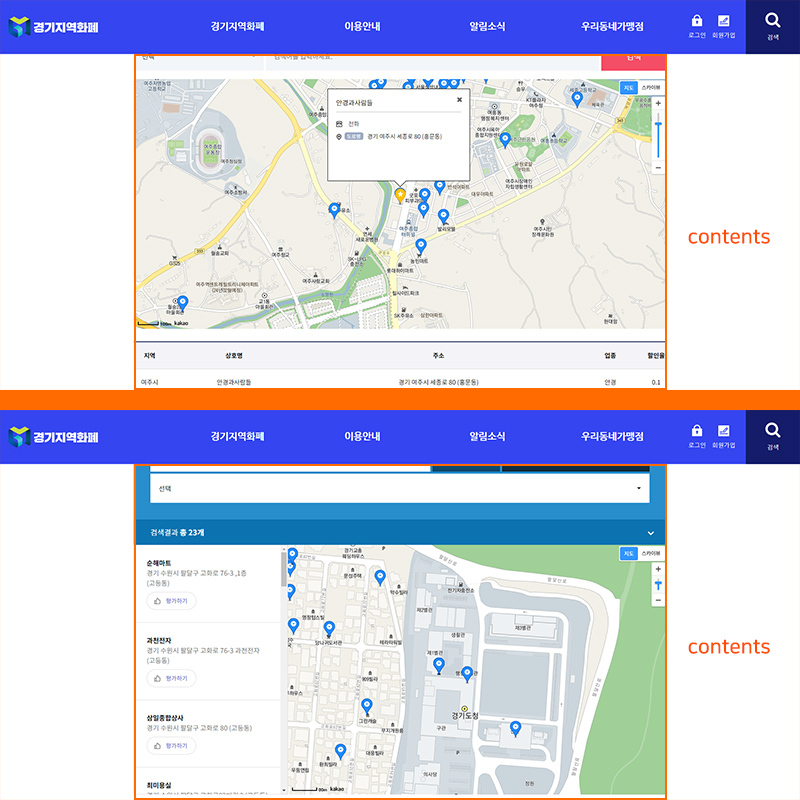Zoom in with the plus button on the 여주 map

pyautogui.click(x=658, y=103)
